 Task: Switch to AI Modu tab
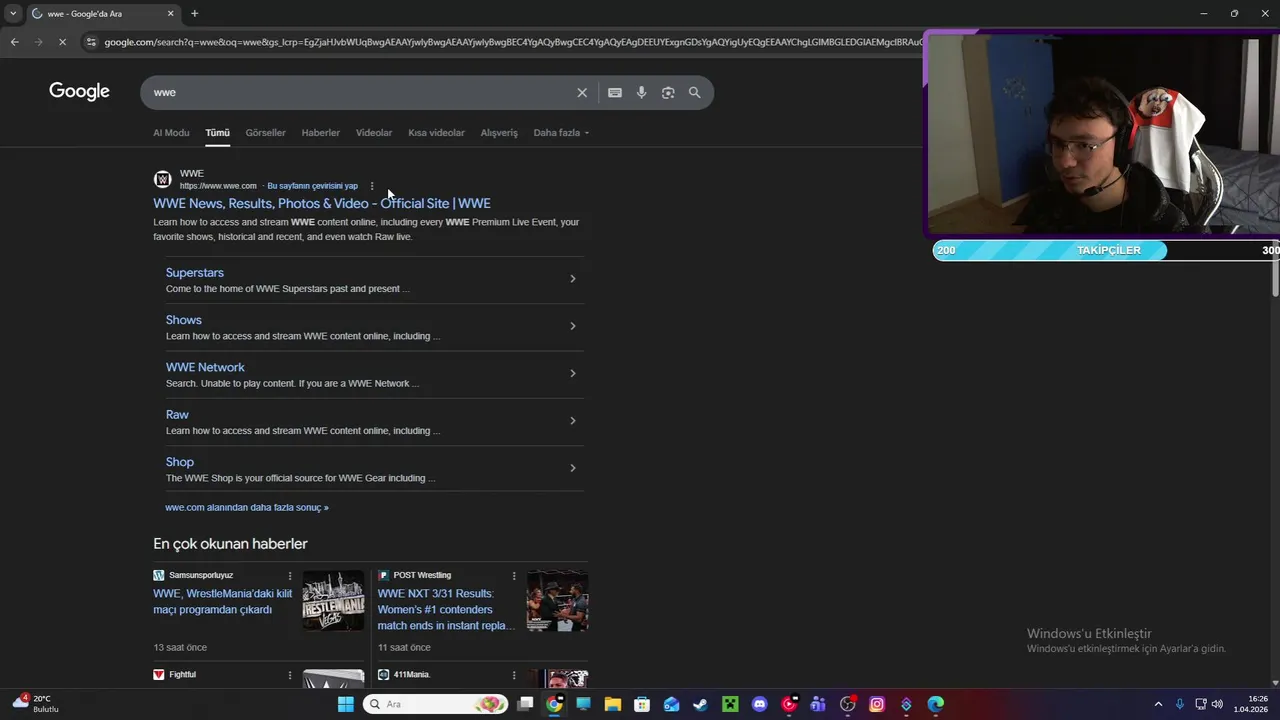click(171, 132)
